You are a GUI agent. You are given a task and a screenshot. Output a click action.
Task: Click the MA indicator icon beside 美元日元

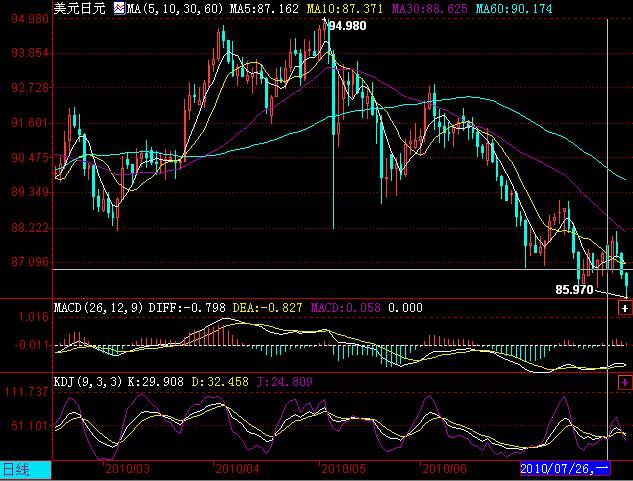119,8
